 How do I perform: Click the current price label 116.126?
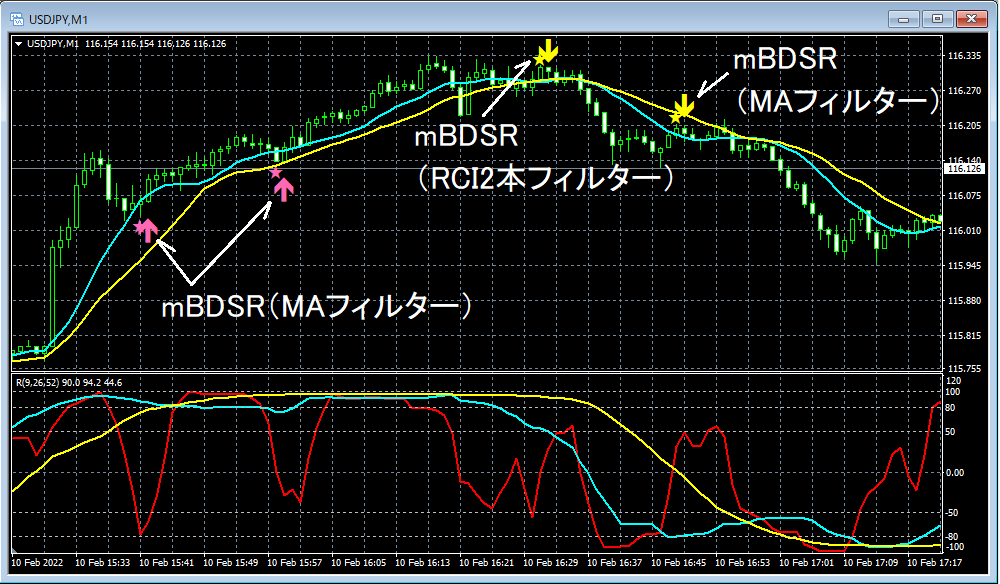click(x=964, y=169)
